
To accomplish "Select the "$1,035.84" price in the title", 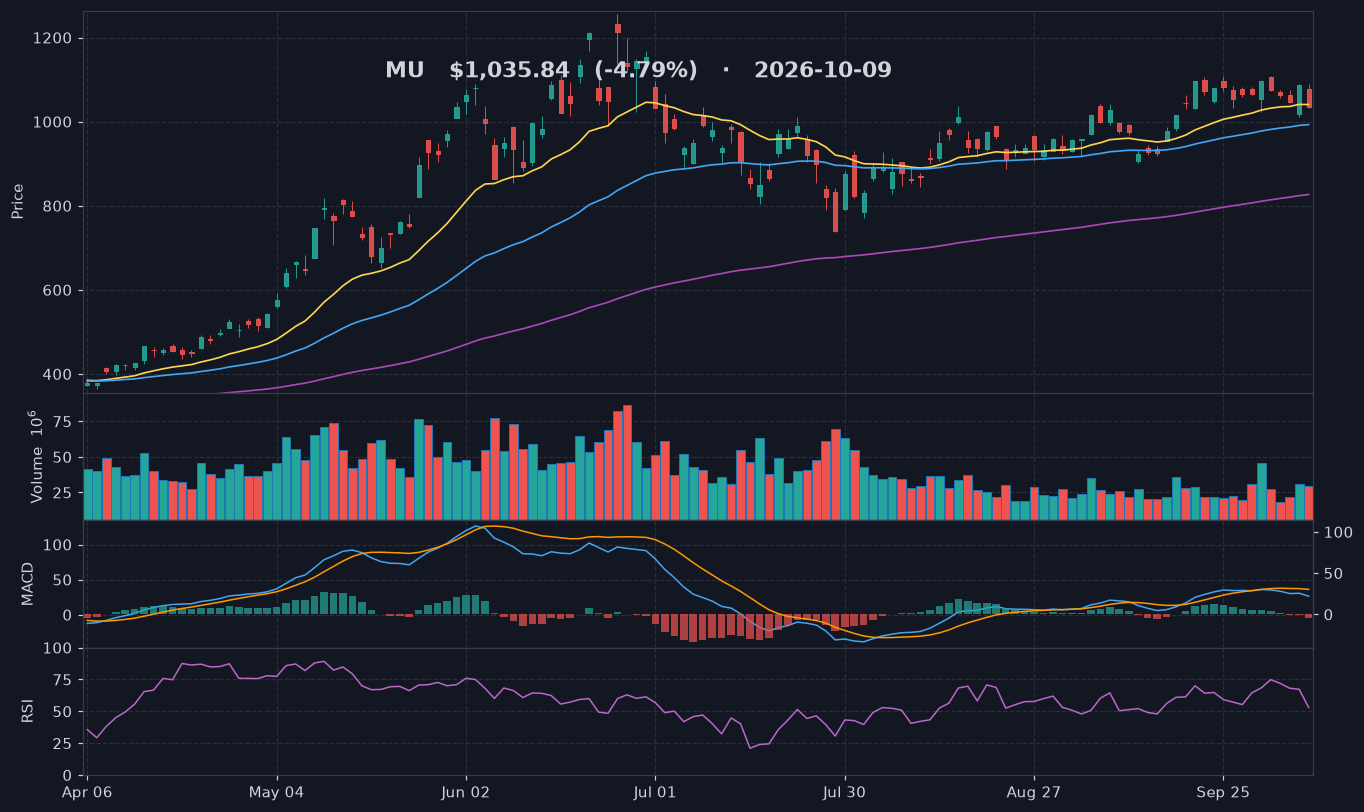I will pos(509,71).
